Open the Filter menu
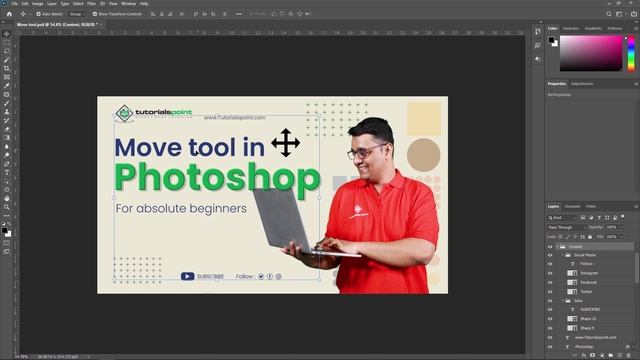 click(x=91, y=4)
